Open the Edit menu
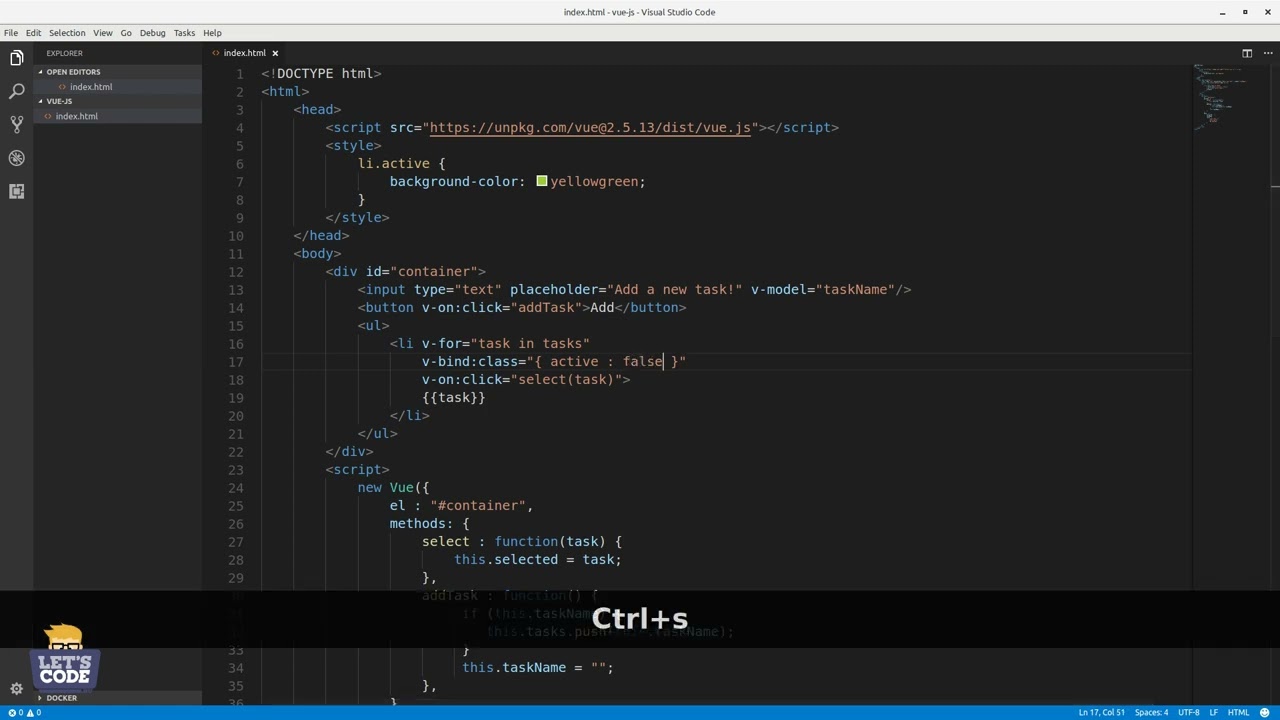 tap(33, 33)
